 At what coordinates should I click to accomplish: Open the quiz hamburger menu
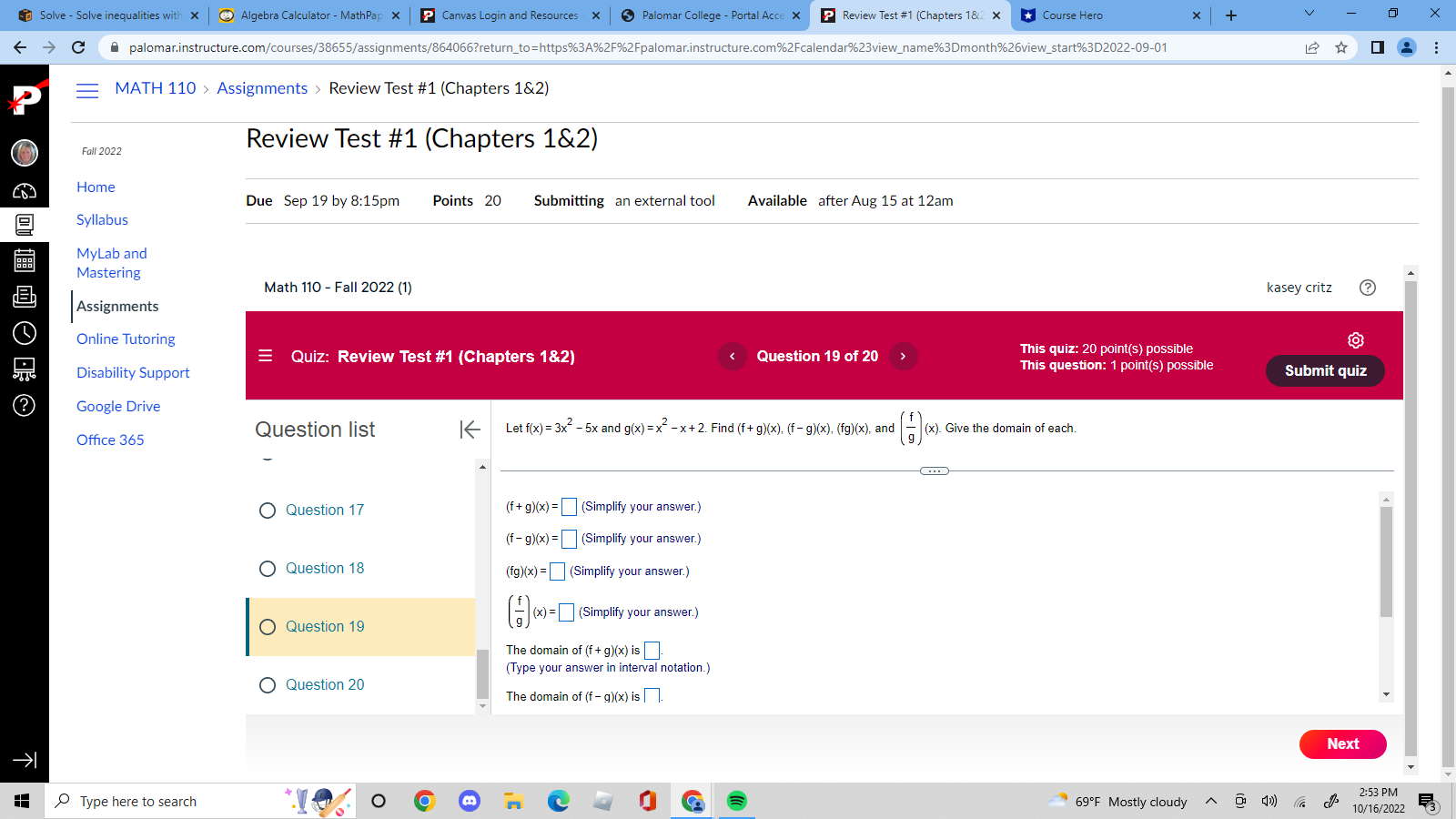tap(265, 356)
